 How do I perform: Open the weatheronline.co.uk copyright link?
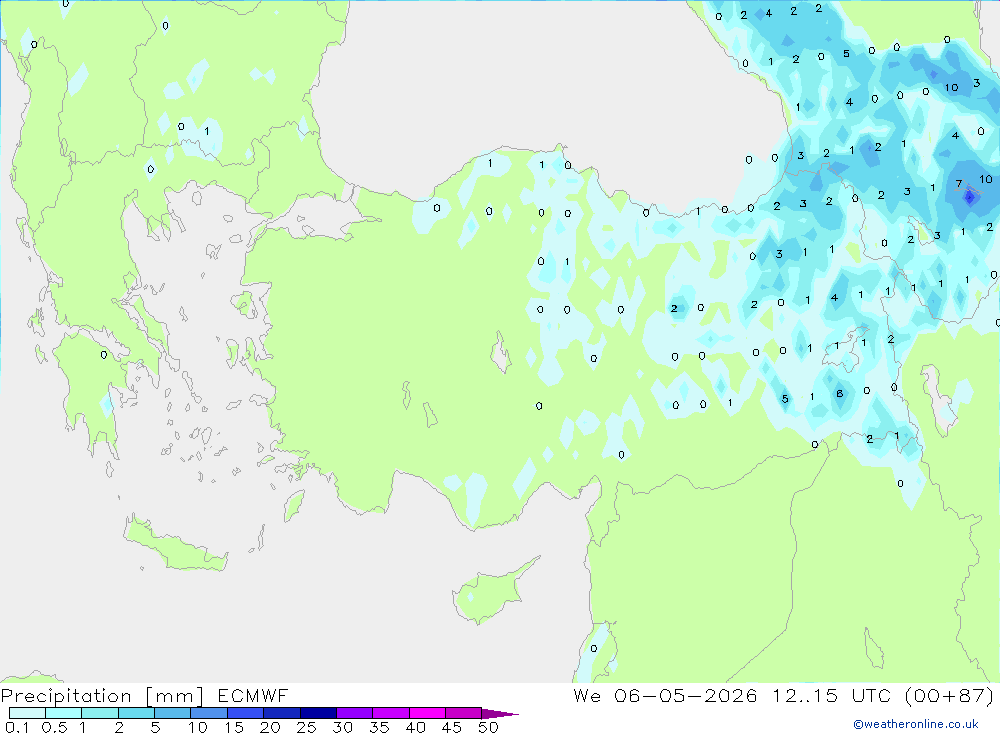click(x=916, y=724)
